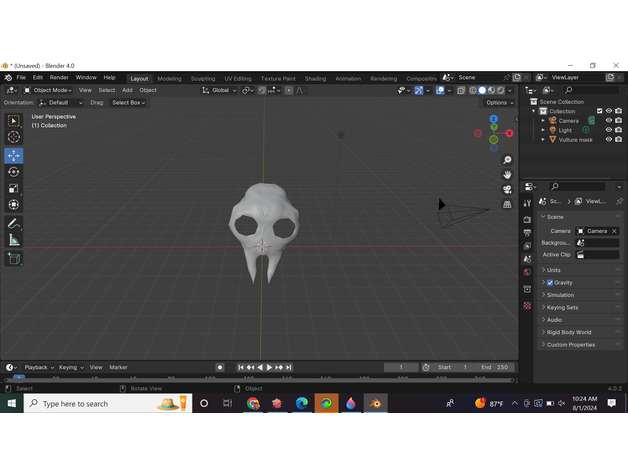Hide the Vulture mask object in viewport
Image resolution: width=628 pixels, height=472 pixels.
click(x=608, y=140)
